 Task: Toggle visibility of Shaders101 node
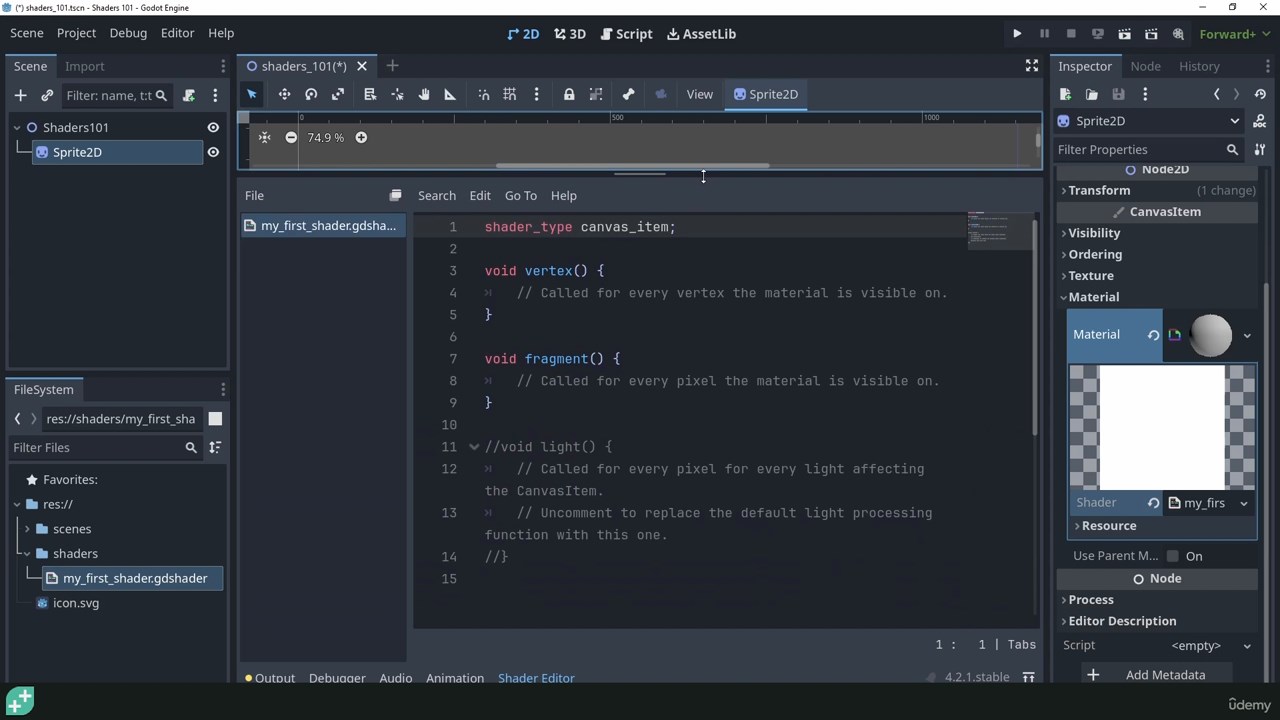[x=213, y=127]
